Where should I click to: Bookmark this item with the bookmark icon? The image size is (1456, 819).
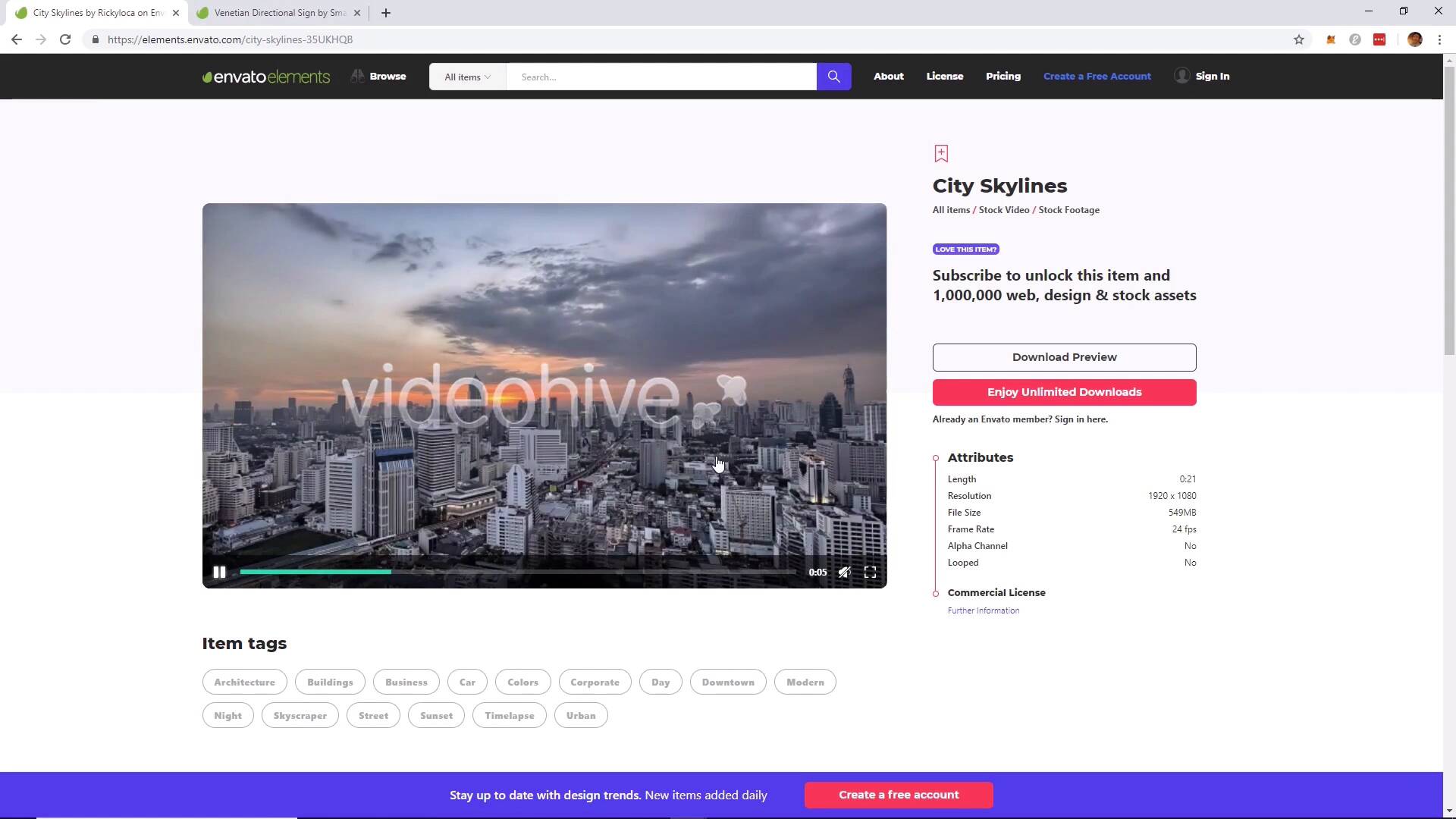(x=941, y=153)
